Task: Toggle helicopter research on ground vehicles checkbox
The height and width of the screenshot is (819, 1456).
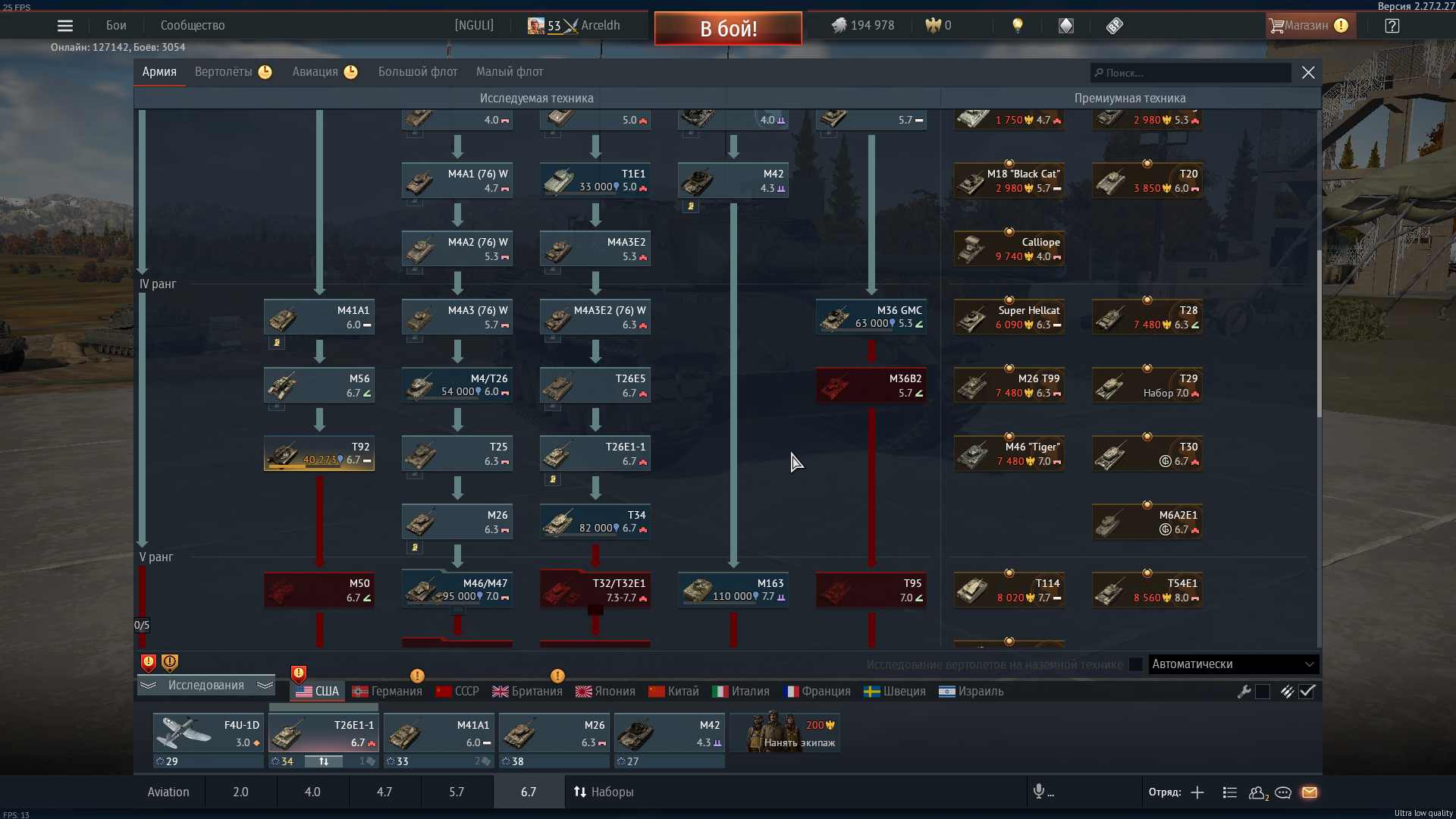Action: coord(1135,664)
